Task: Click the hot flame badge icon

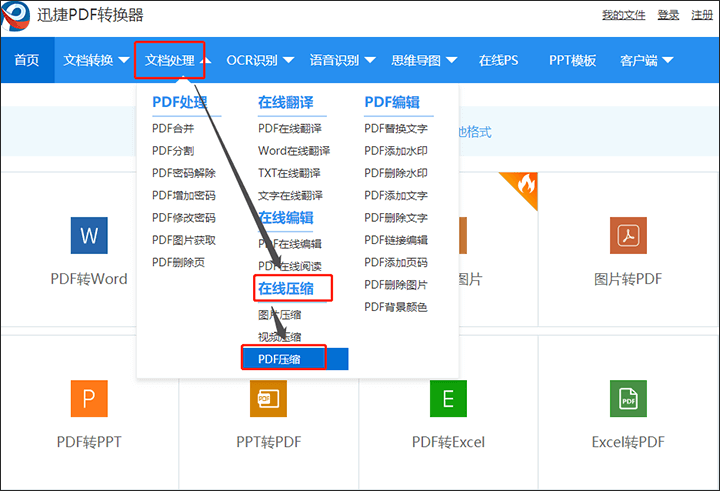Action: pos(524,184)
